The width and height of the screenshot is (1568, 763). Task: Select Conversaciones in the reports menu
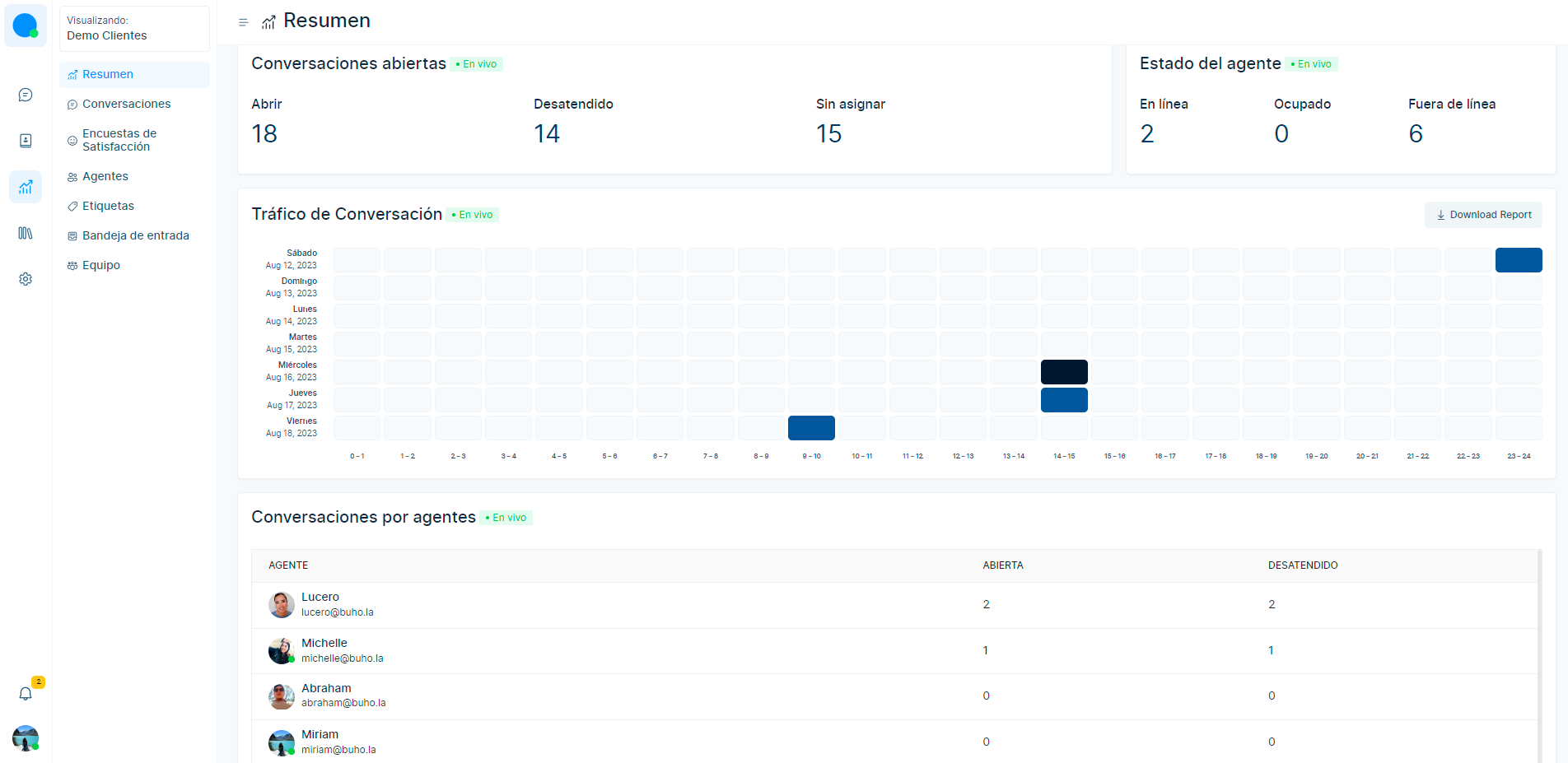126,104
